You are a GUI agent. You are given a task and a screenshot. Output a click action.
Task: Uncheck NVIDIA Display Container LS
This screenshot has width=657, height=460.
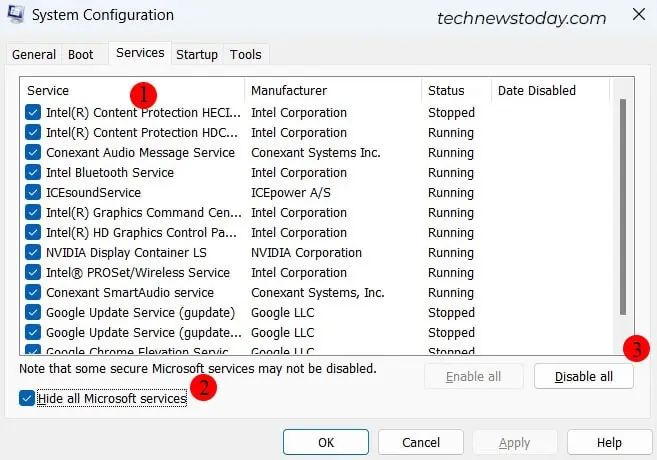coord(33,253)
